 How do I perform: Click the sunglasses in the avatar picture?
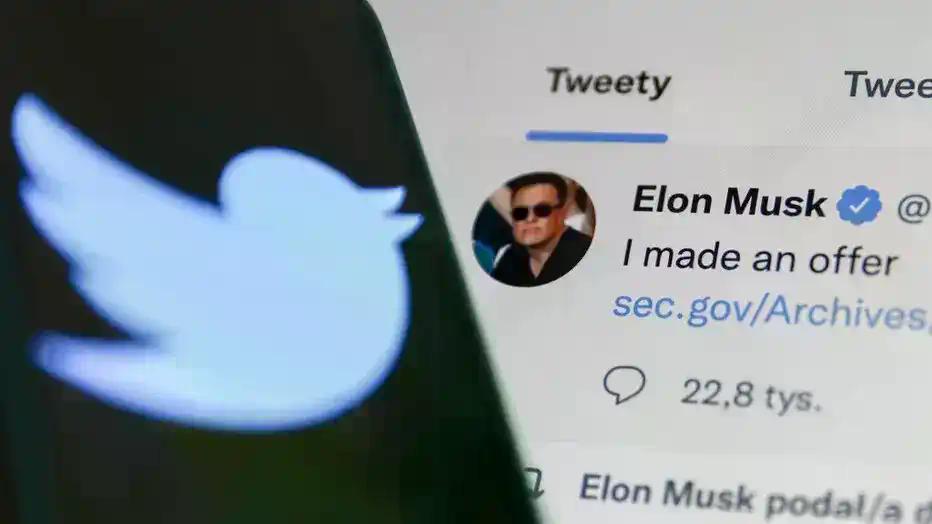pyautogui.click(x=536, y=211)
